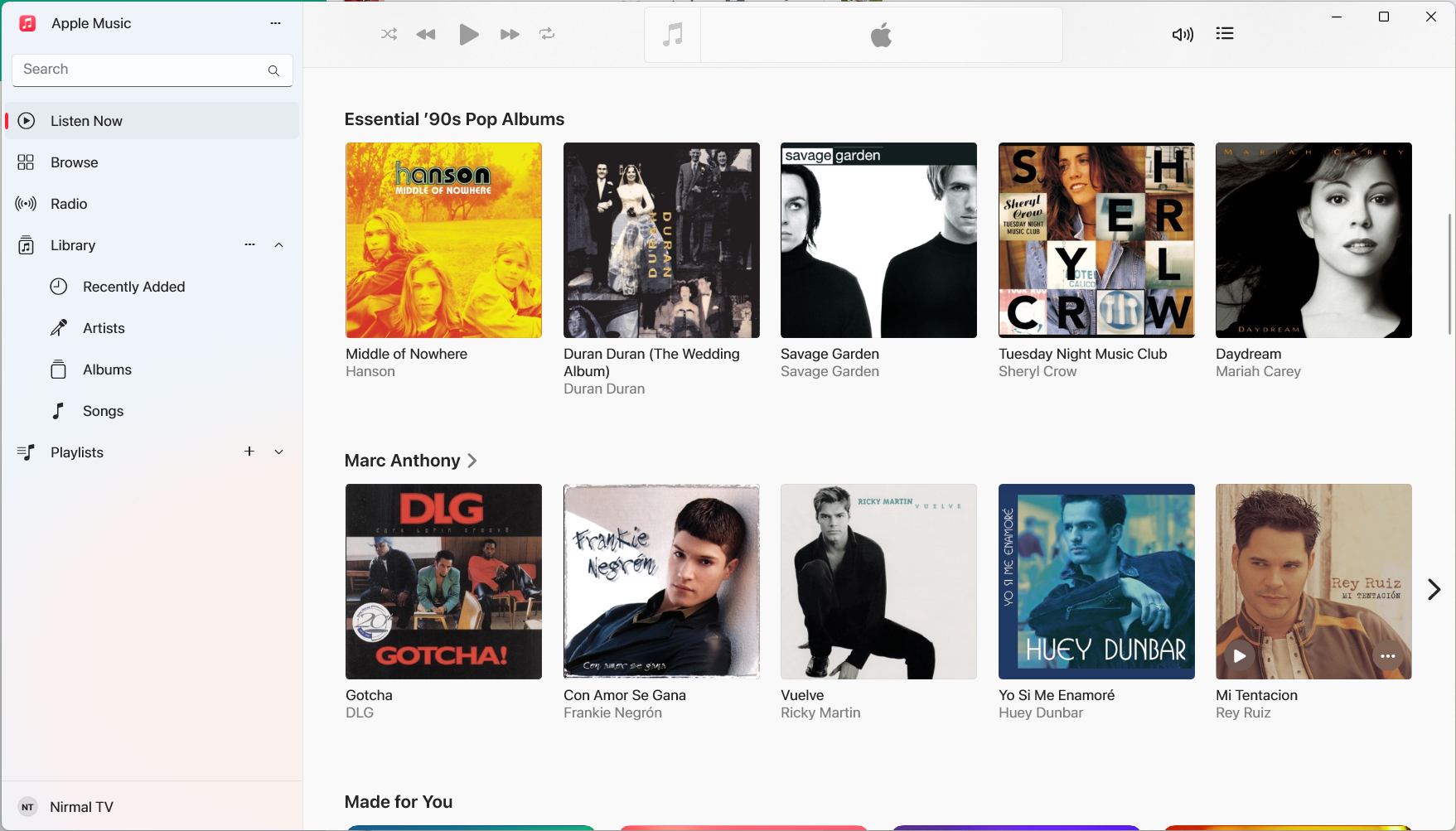Open the Browse section
The image size is (1456, 831).
point(152,162)
